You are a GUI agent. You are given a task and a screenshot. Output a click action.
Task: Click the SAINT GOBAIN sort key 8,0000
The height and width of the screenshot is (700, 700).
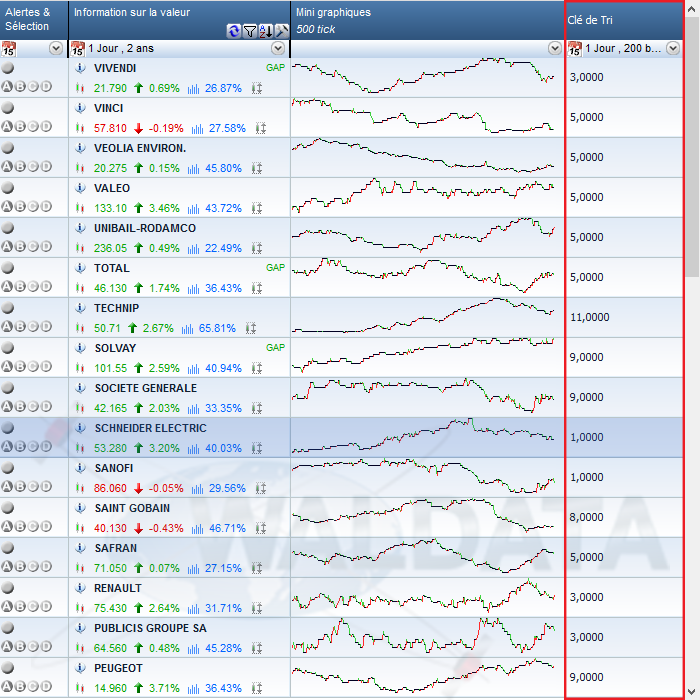[x=587, y=517]
